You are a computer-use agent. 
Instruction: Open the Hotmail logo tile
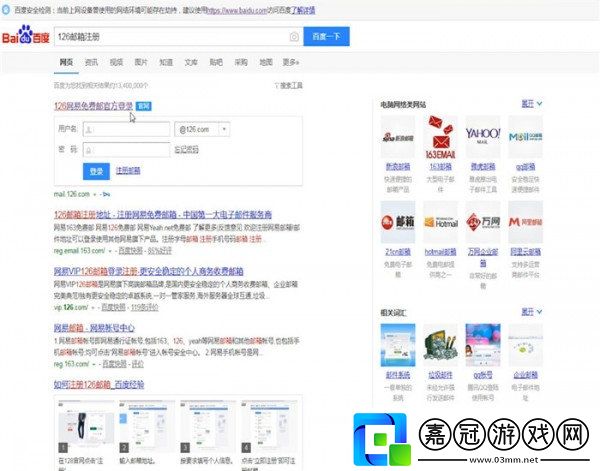[x=440, y=222]
